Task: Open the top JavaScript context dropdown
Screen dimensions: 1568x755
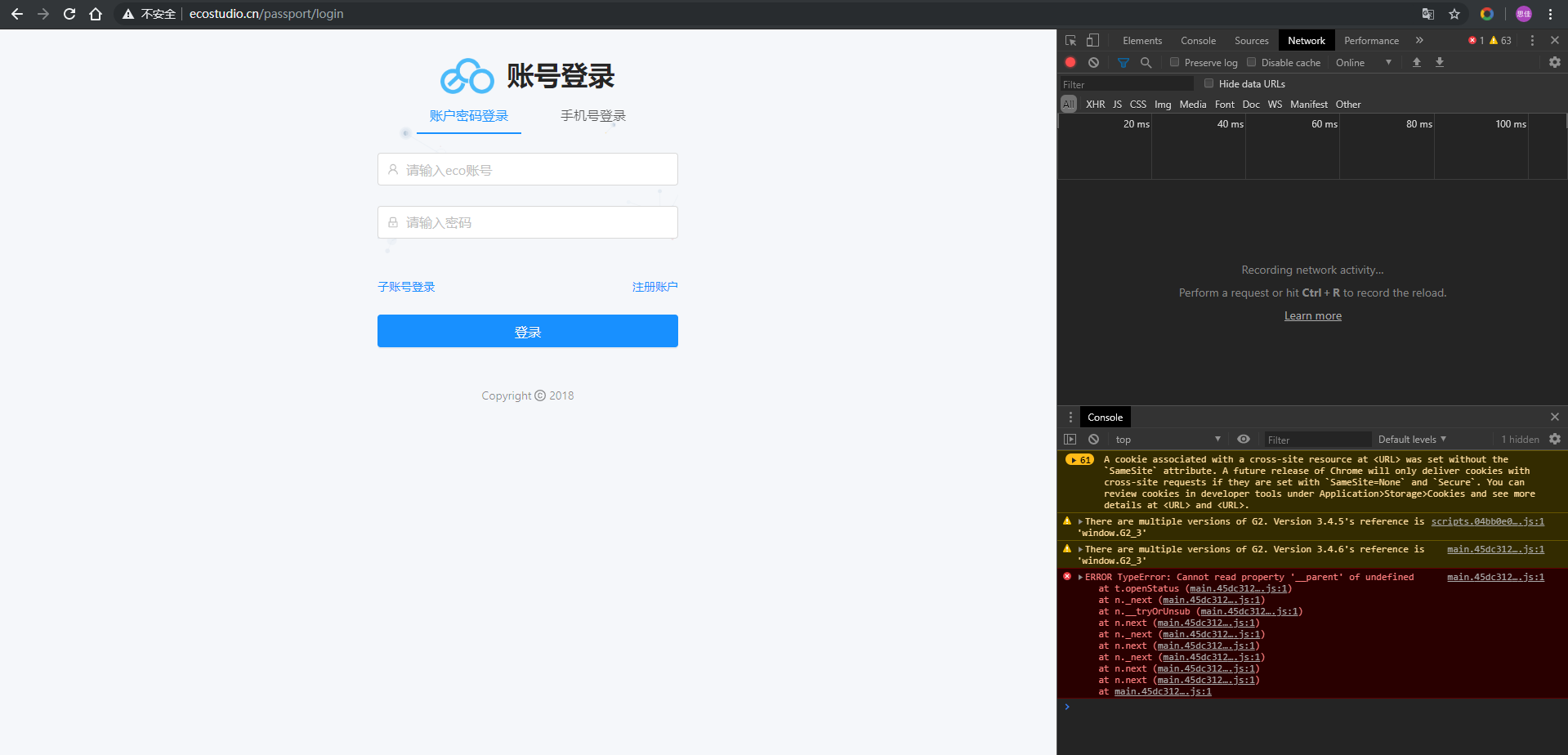Action: click(x=1168, y=439)
